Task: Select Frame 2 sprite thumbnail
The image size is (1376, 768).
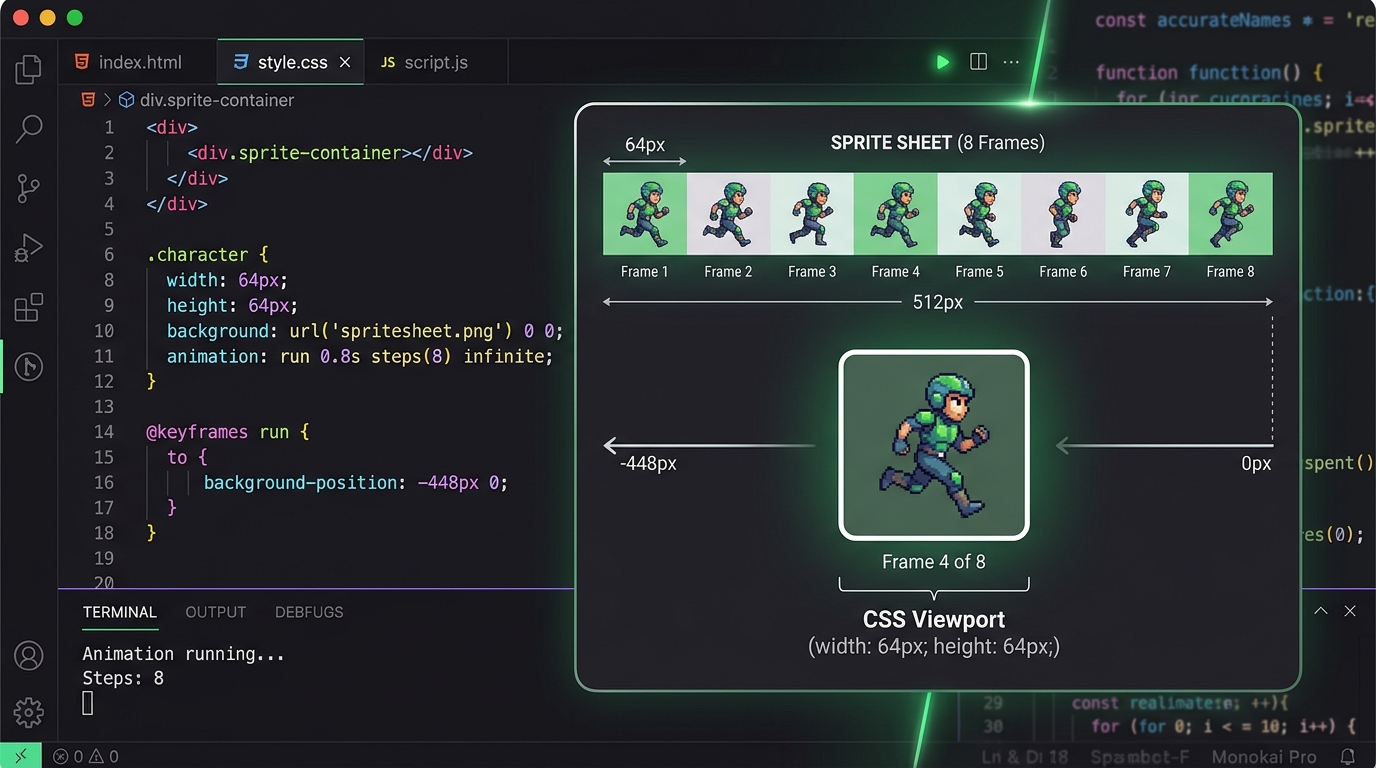Action: tap(728, 214)
